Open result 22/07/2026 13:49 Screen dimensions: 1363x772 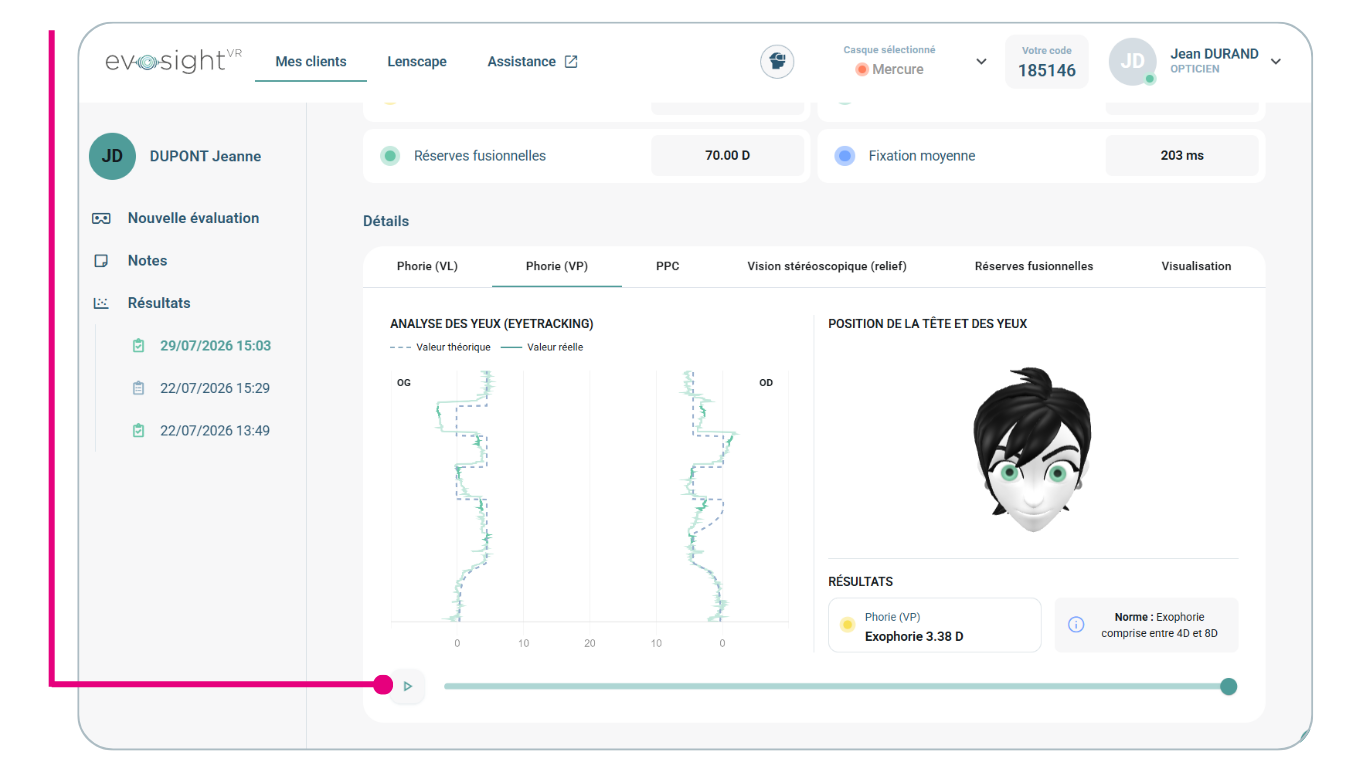(x=215, y=431)
